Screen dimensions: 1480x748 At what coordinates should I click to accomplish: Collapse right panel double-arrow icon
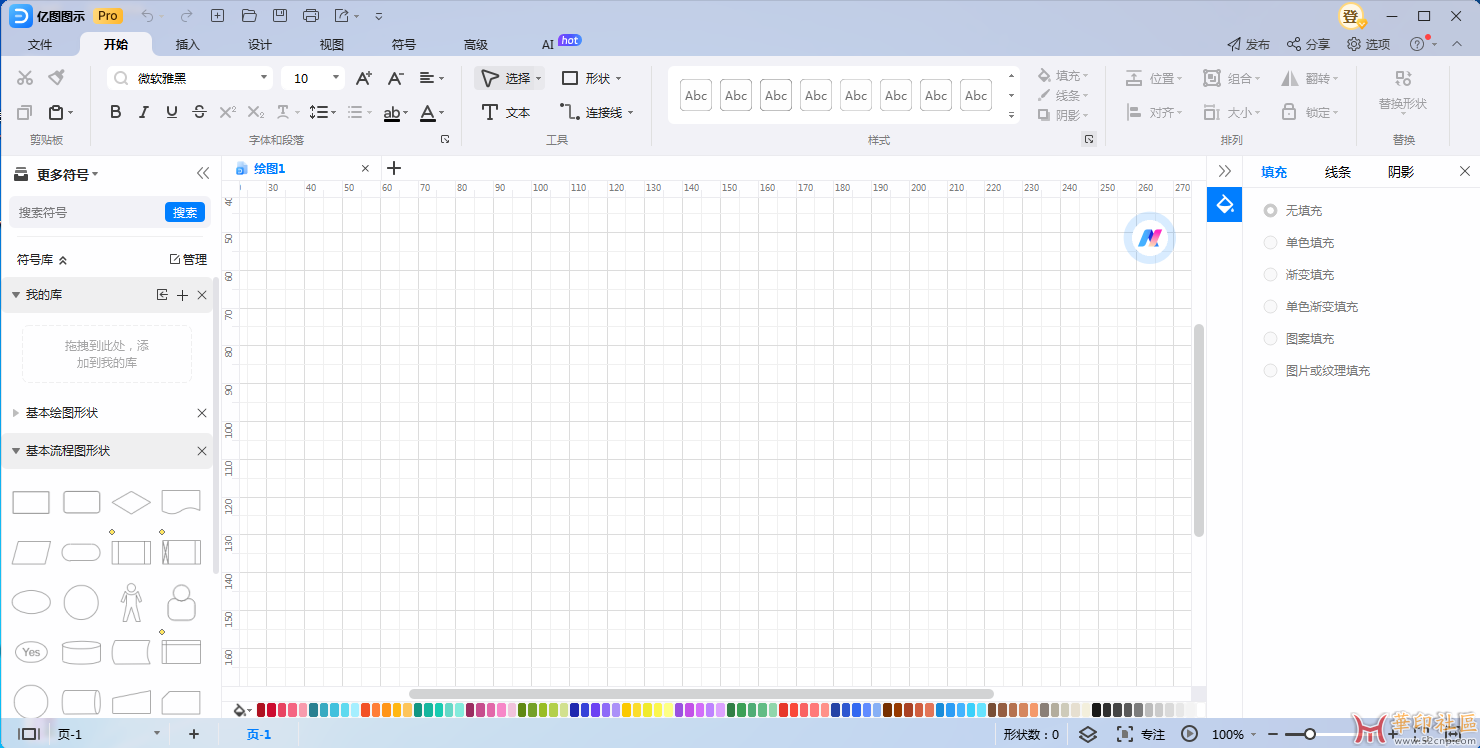tap(1224, 172)
